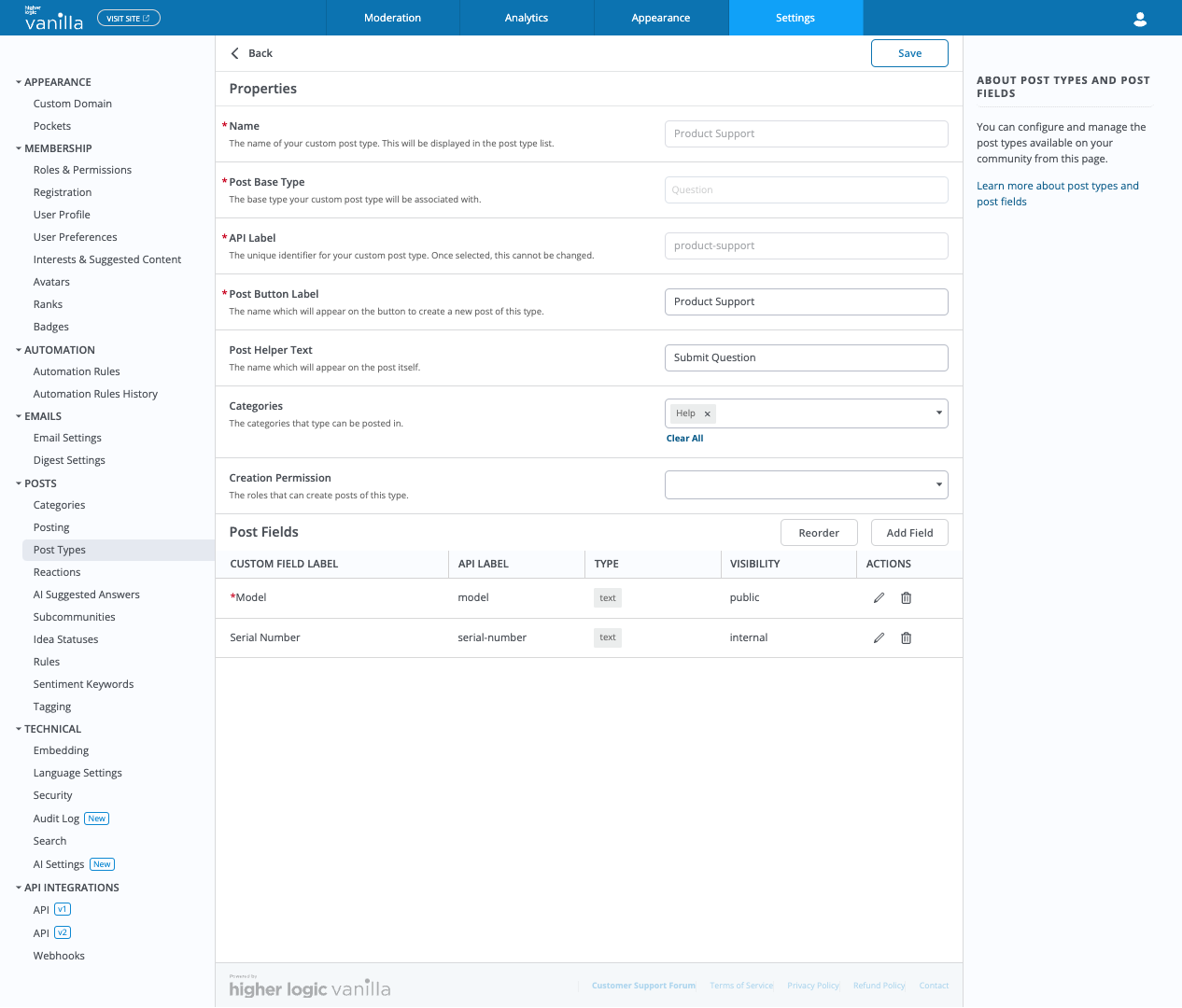Open Customer Support Forum footer link
Screen dimensions: 1182x1008
click(643, 986)
